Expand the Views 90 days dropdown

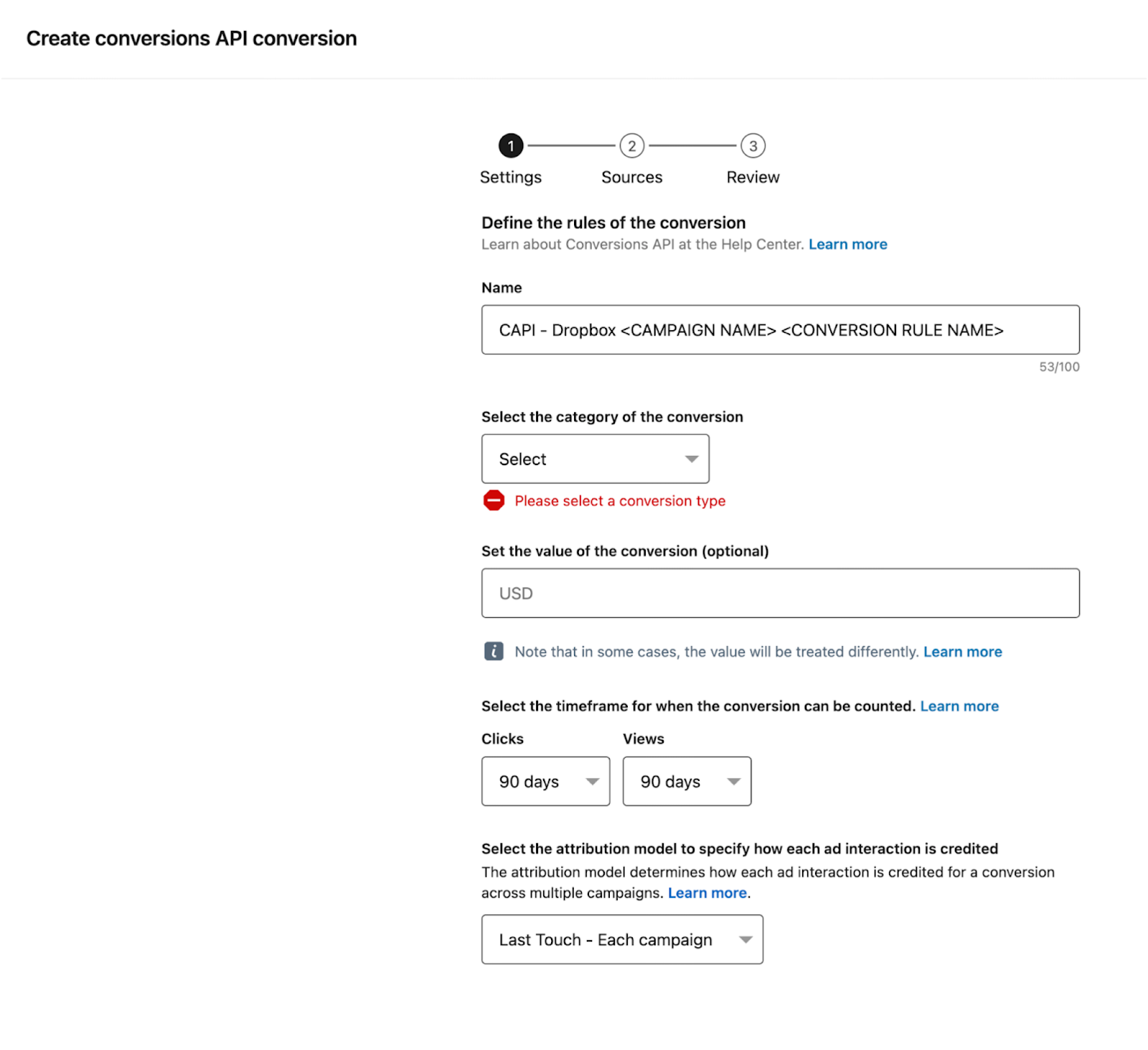click(x=687, y=781)
